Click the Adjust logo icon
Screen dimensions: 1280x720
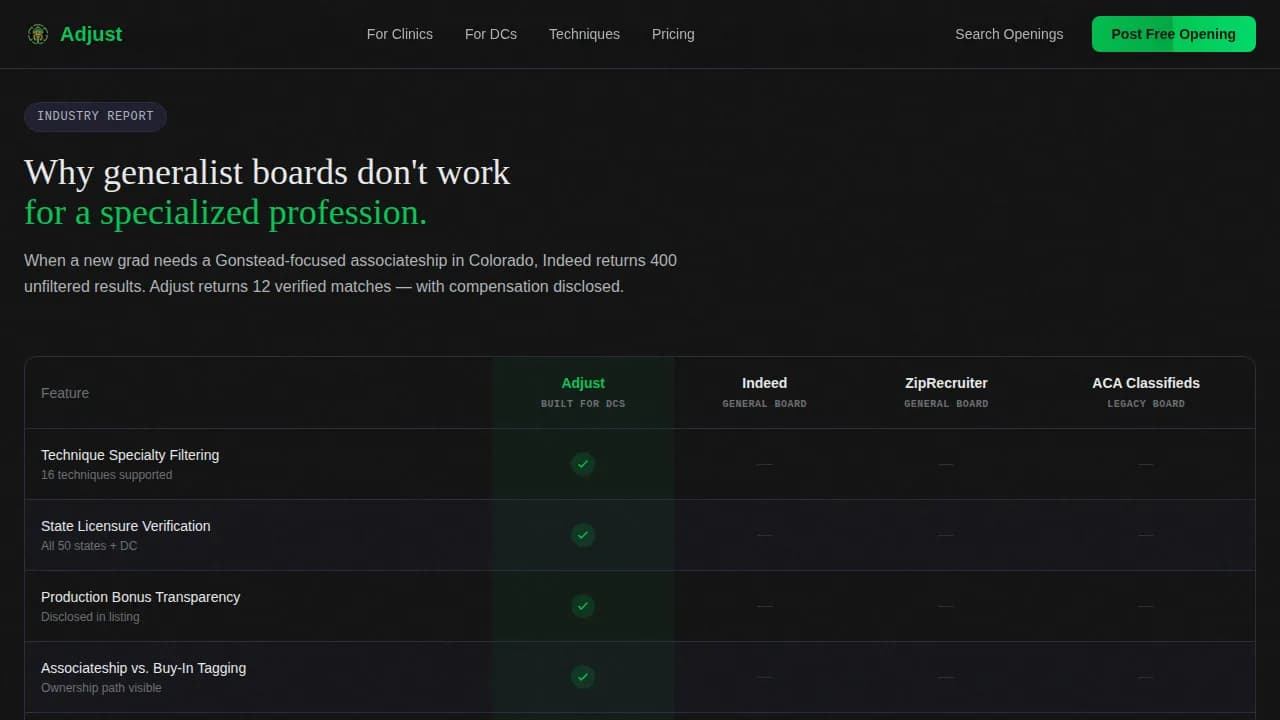pos(38,34)
